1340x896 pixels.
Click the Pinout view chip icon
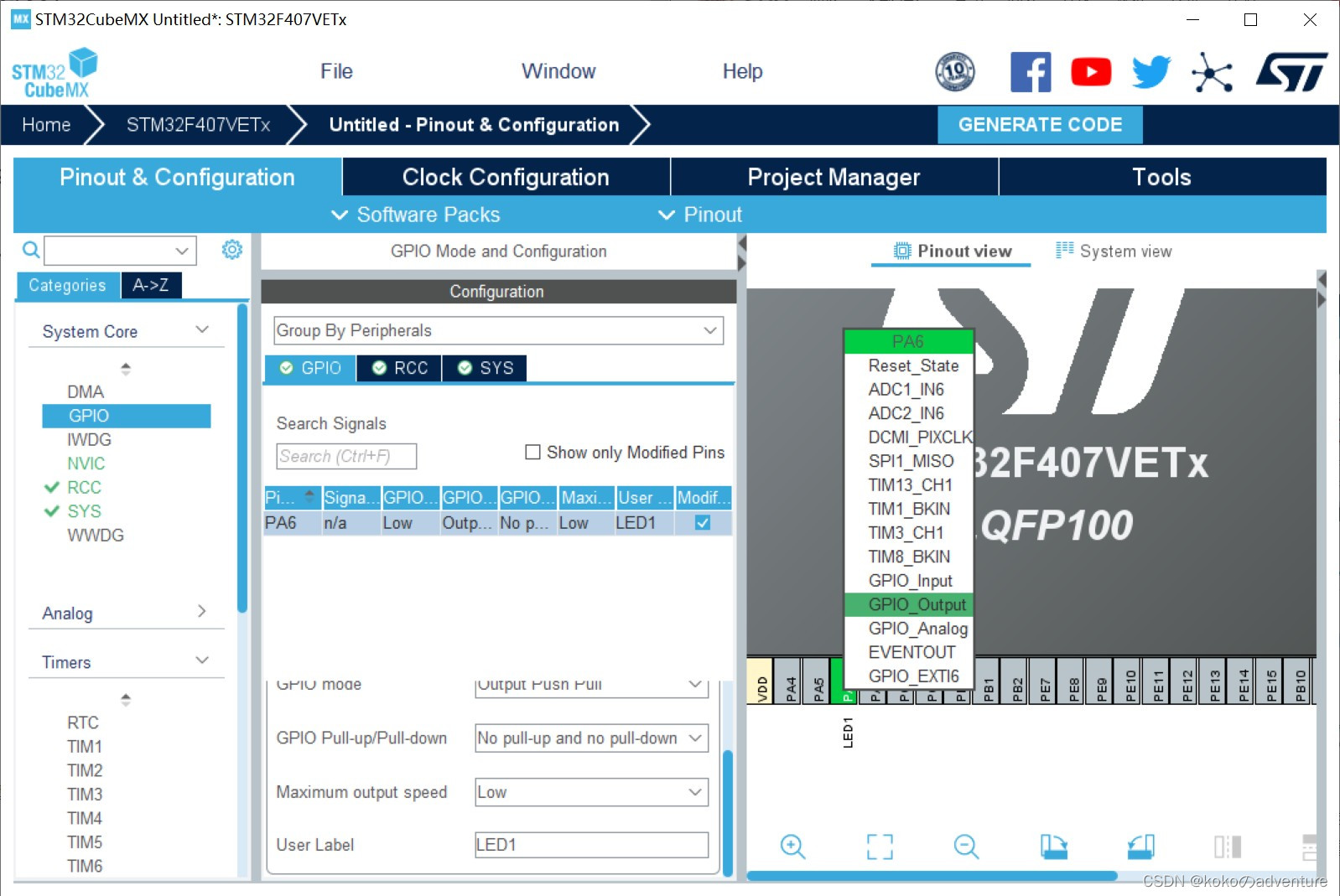click(x=902, y=251)
